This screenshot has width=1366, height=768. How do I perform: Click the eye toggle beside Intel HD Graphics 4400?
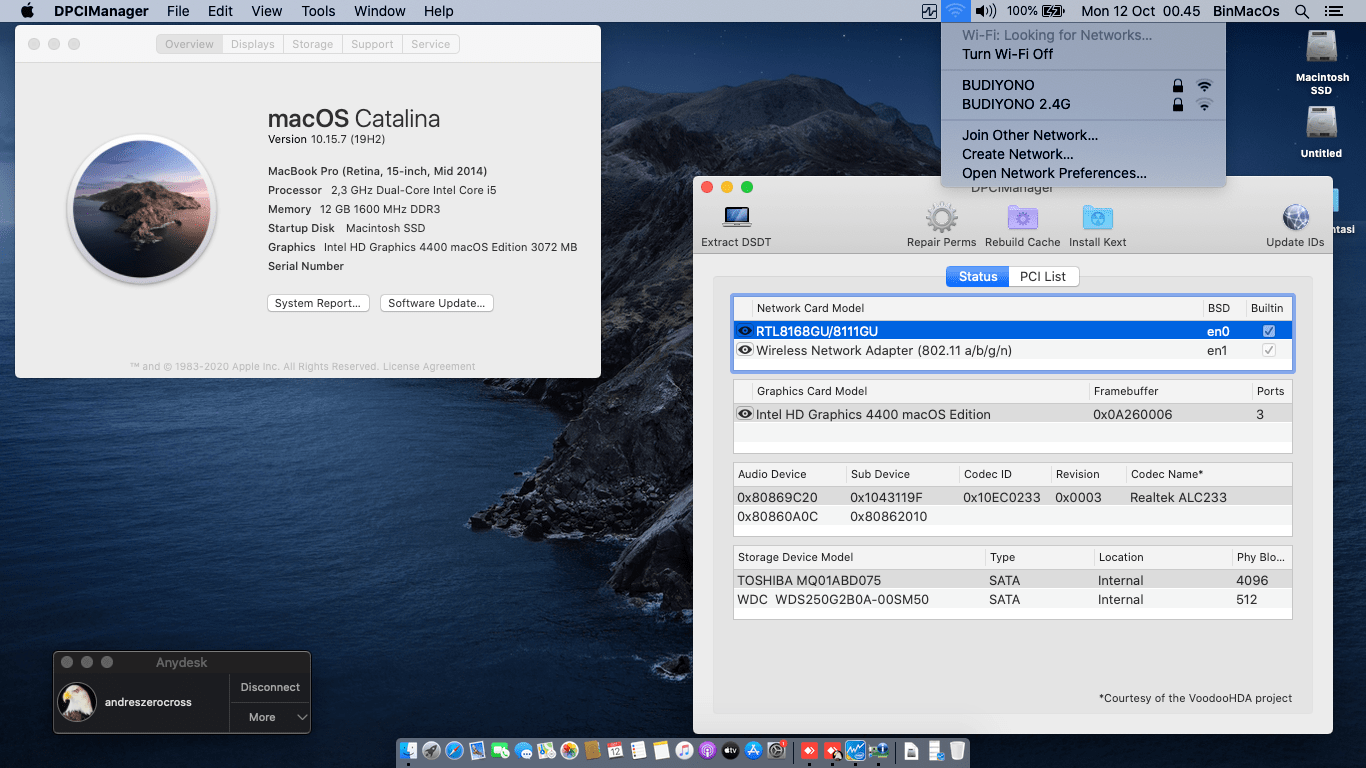745,413
